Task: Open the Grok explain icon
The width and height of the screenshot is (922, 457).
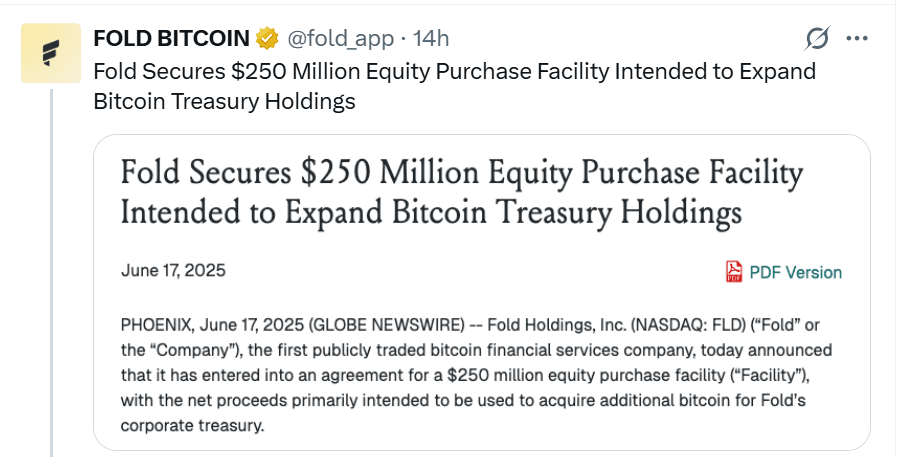Action: click(x=817, y=39)
